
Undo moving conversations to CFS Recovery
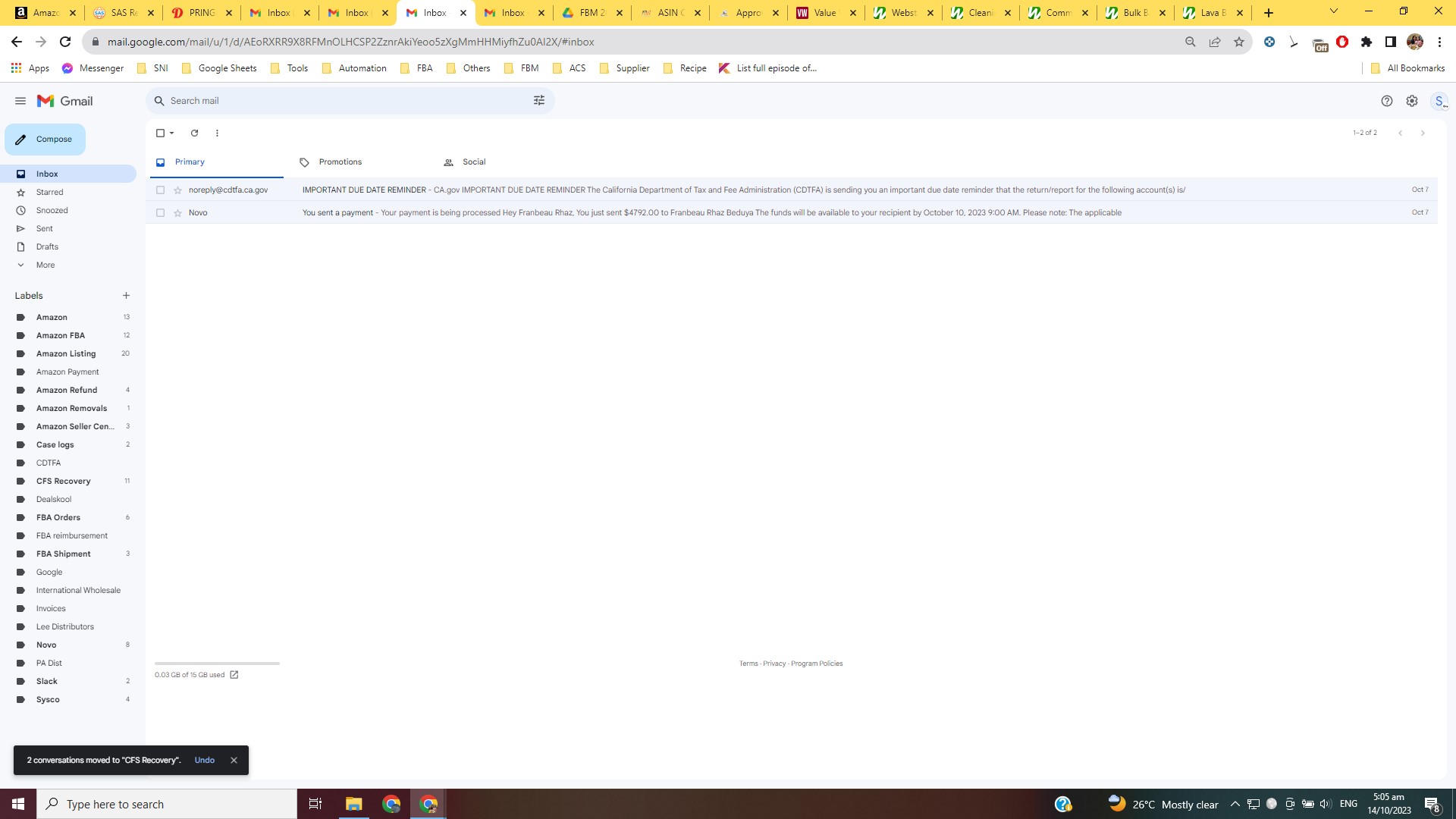(x=204, y=760)
